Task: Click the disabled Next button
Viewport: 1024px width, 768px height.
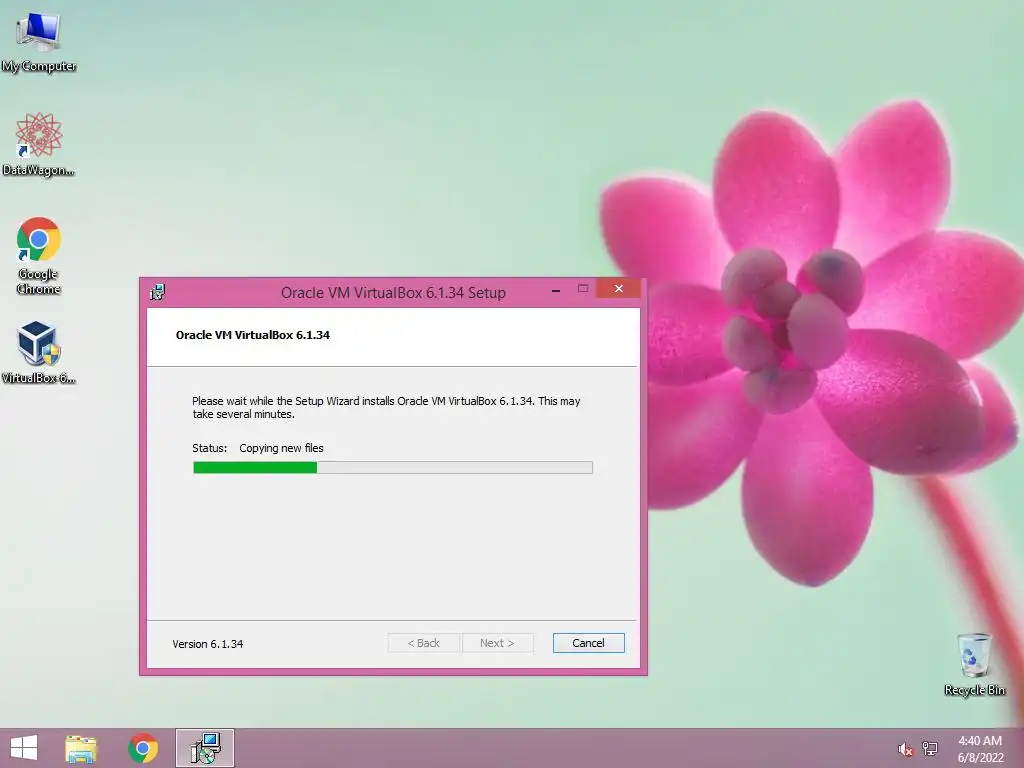Action: pyautogui.click(x=498, y=643)
